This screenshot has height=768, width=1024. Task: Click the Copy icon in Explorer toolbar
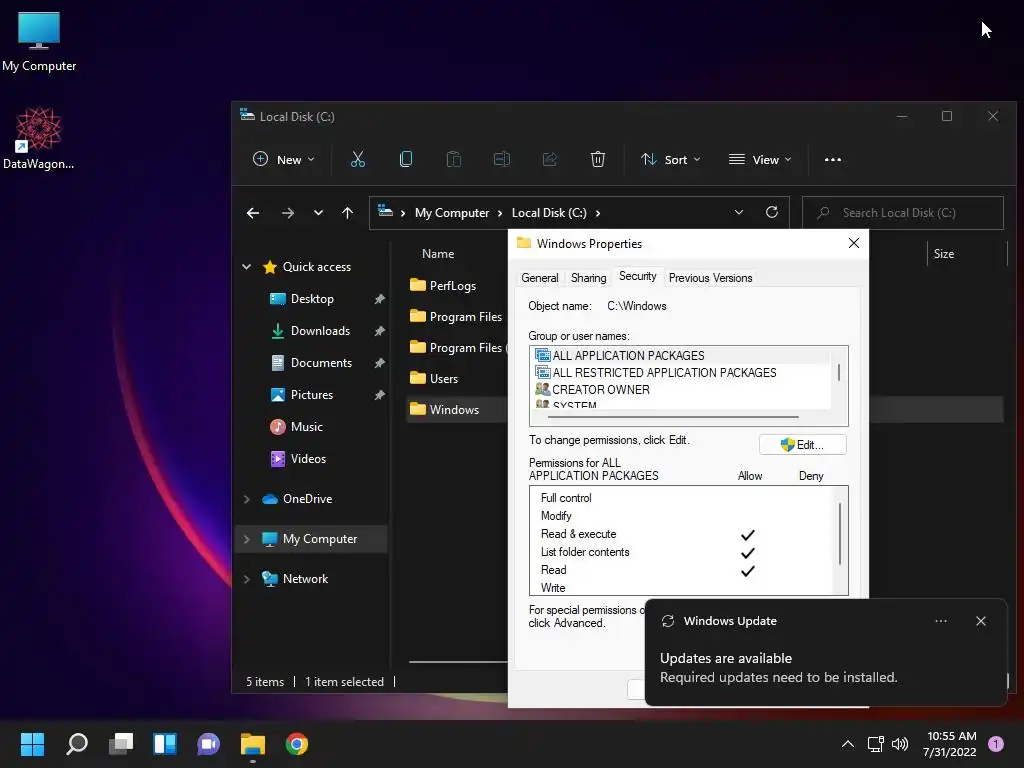[x=406, y=159]
